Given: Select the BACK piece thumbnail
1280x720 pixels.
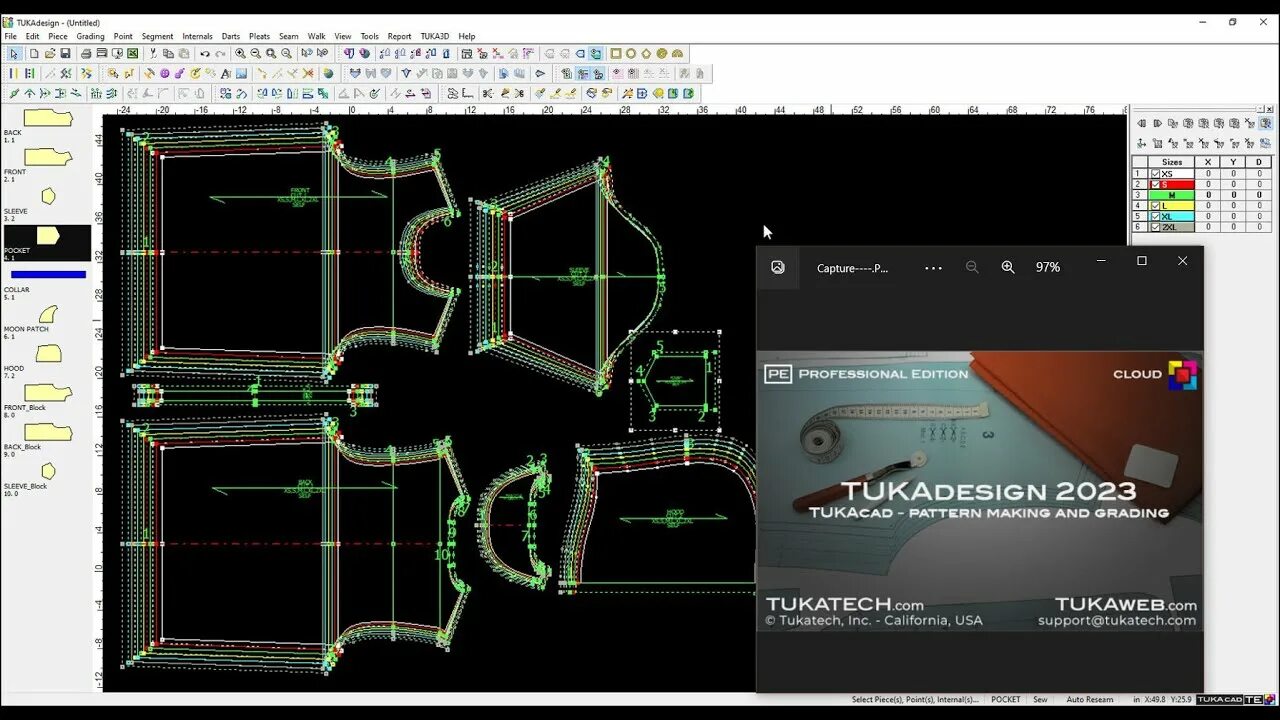Looking at the screenshot, I should (x=48, y=118).
